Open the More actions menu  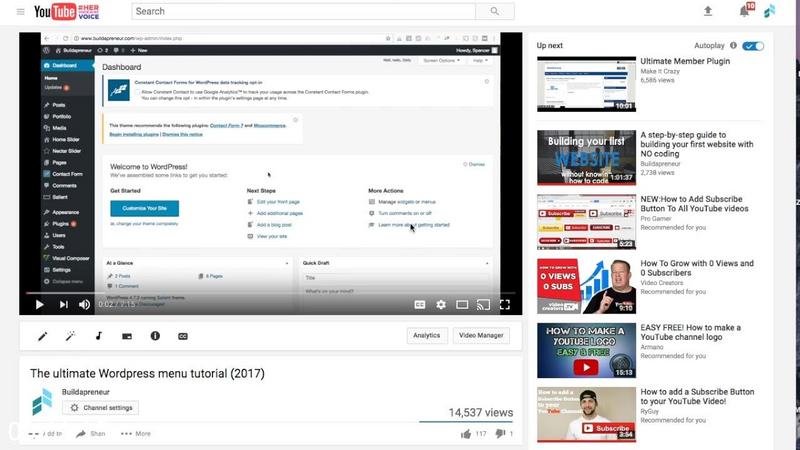[x=136, y=434]
